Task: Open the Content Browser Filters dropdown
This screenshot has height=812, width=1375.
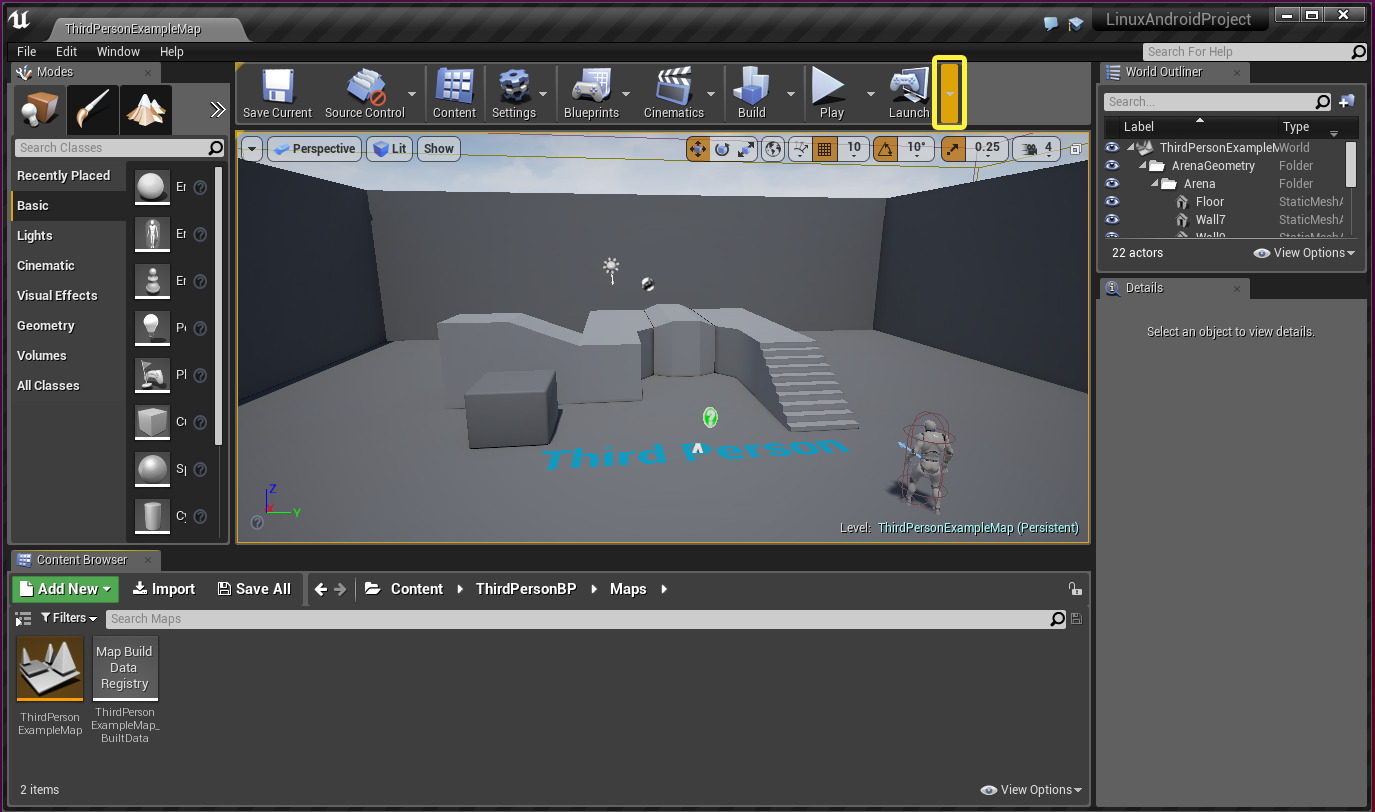Action: [69, 618]
